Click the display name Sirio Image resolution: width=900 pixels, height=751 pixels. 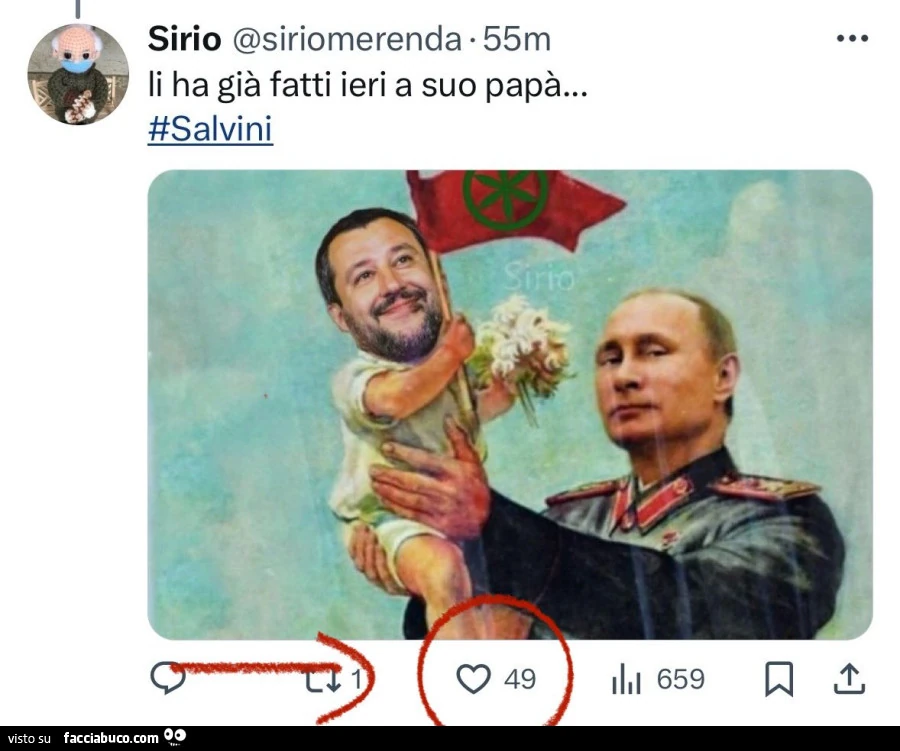[184, 40]
